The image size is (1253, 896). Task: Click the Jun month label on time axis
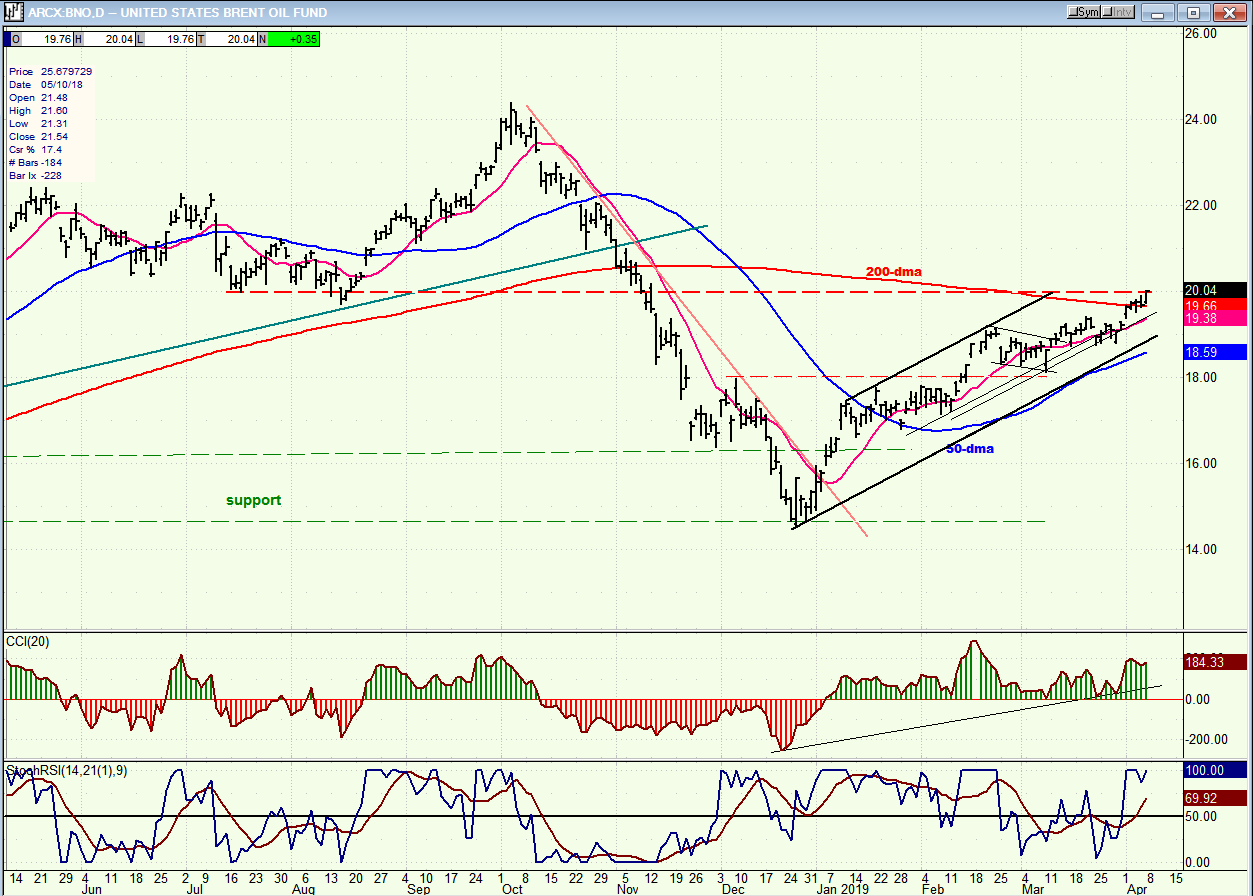[x=91, y=888]
